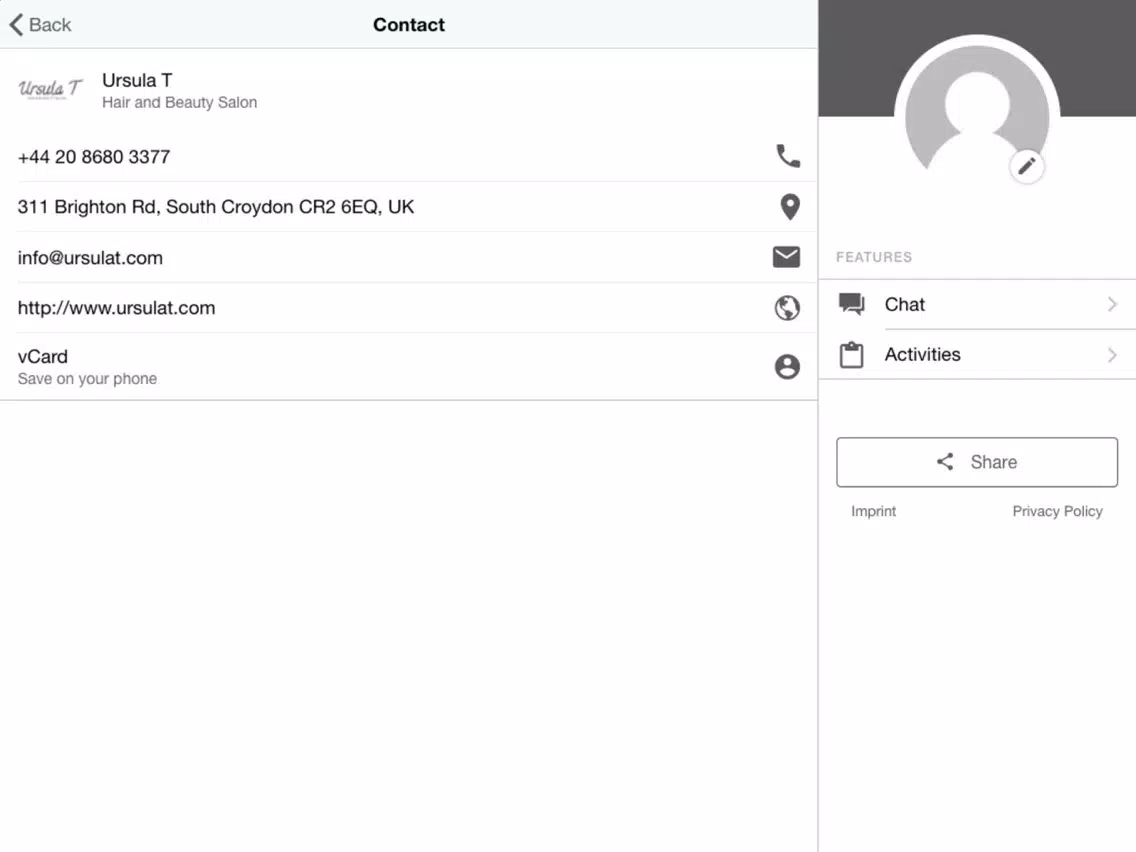Image resolution: width=1136 pixels, height=852 pixels.
Task: Tap the email envelope icon
Action: coord(786,257)
